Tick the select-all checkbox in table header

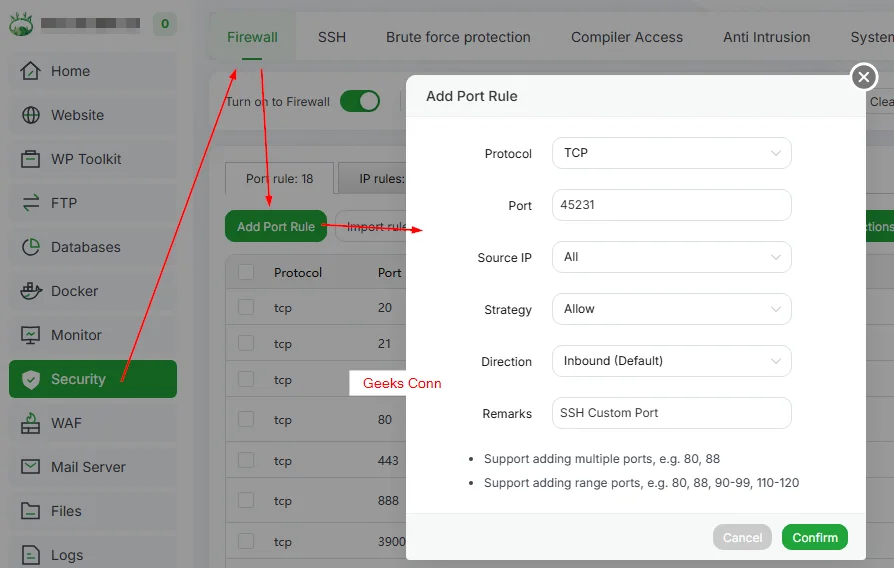click(x=246, y=272)
